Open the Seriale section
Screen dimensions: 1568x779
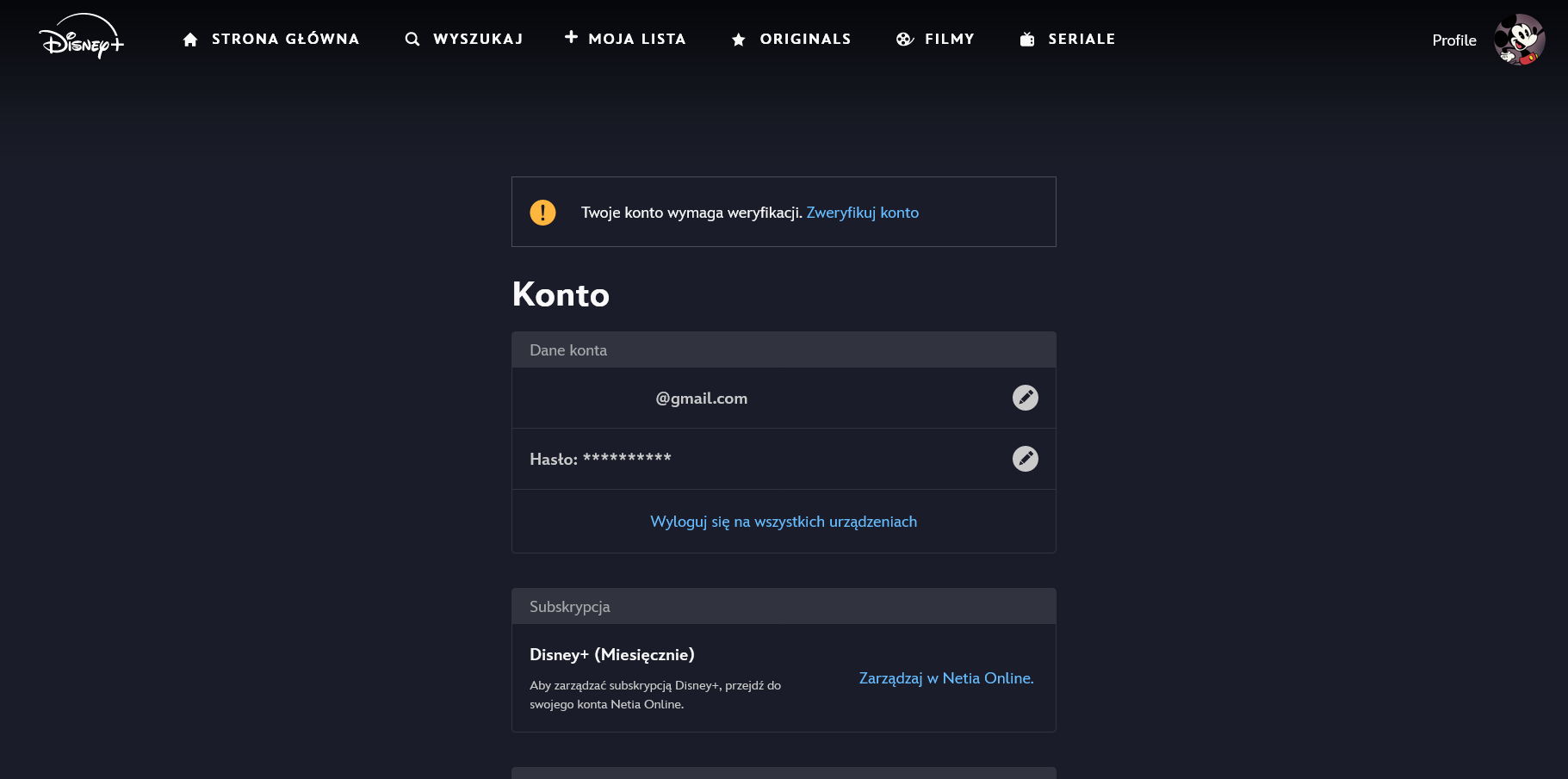1081,40
